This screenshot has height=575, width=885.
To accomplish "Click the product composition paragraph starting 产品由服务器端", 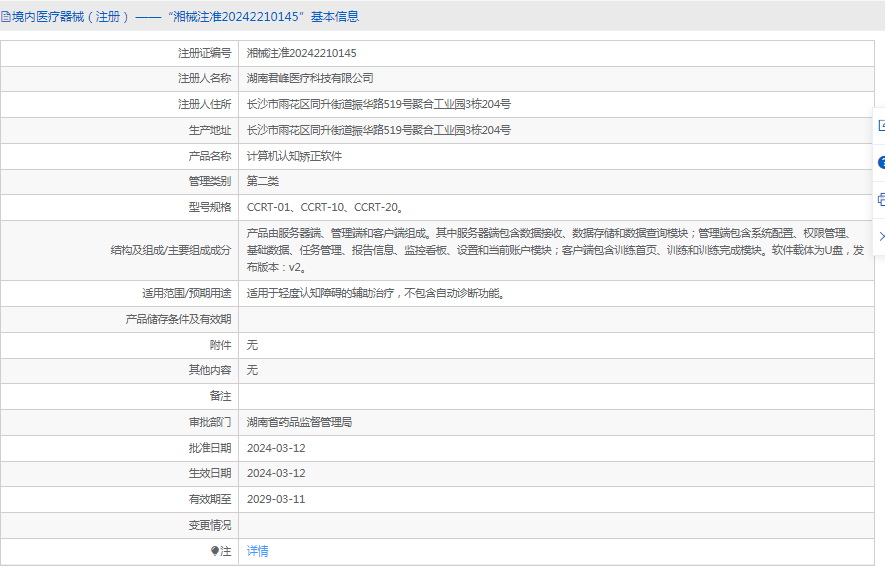I will pos(555,250).
